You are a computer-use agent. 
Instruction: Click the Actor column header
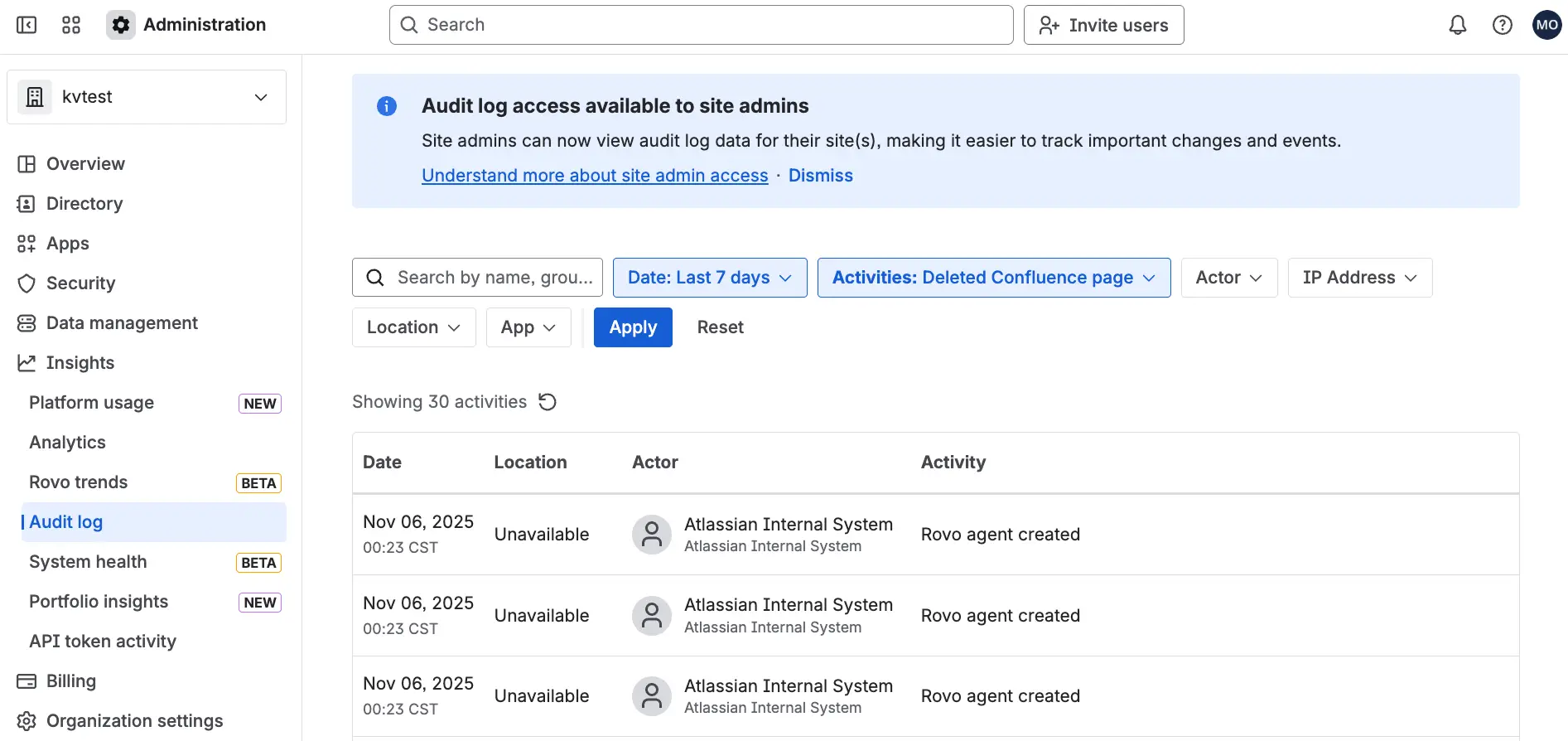[655, 463]
